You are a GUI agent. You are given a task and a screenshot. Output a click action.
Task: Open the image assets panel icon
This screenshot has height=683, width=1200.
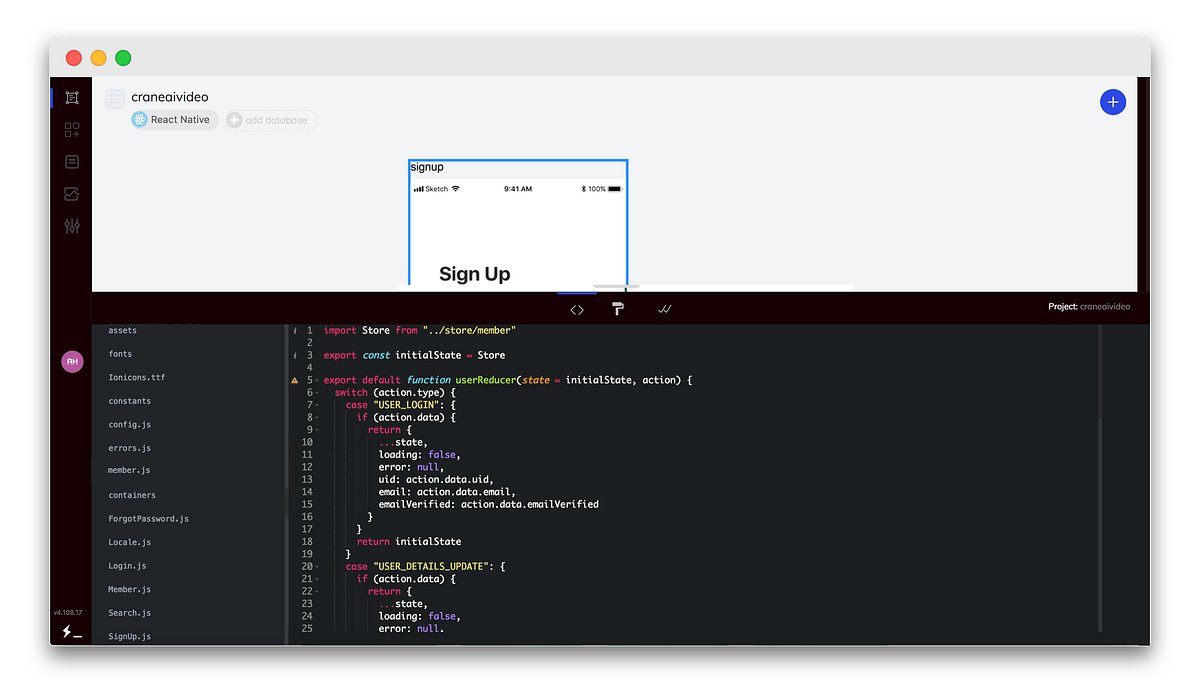71,193
